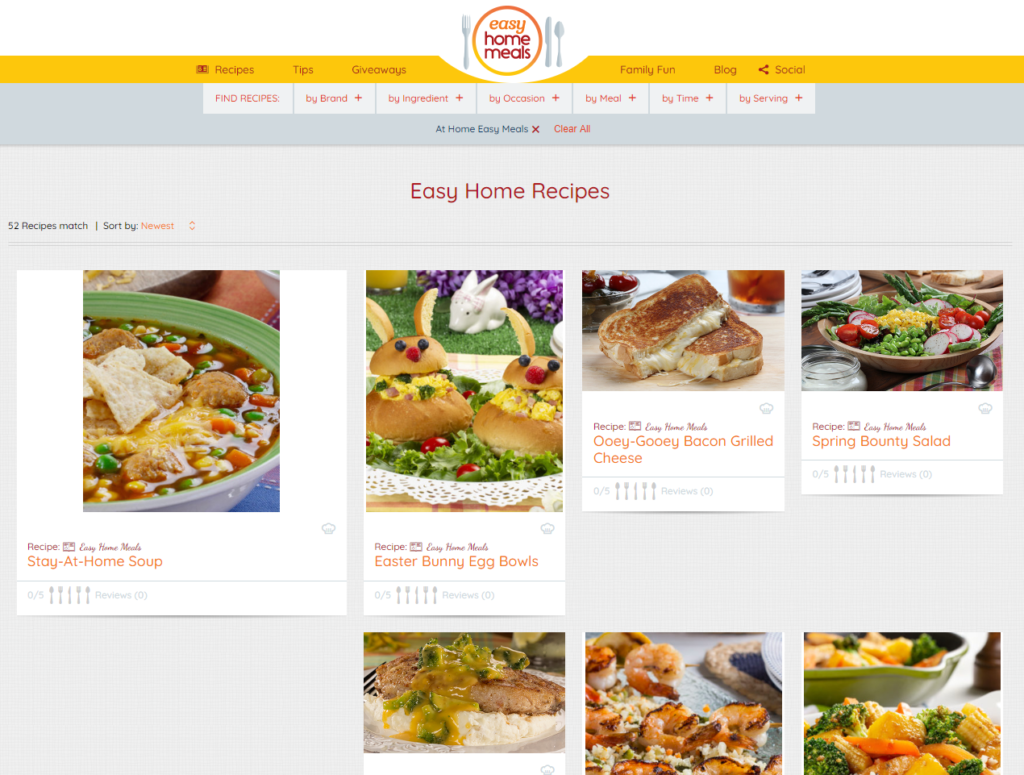This screenshot has width=1024, height=775.
Task: Click the Recipes book icon in navigation
Action: point(202,69)
